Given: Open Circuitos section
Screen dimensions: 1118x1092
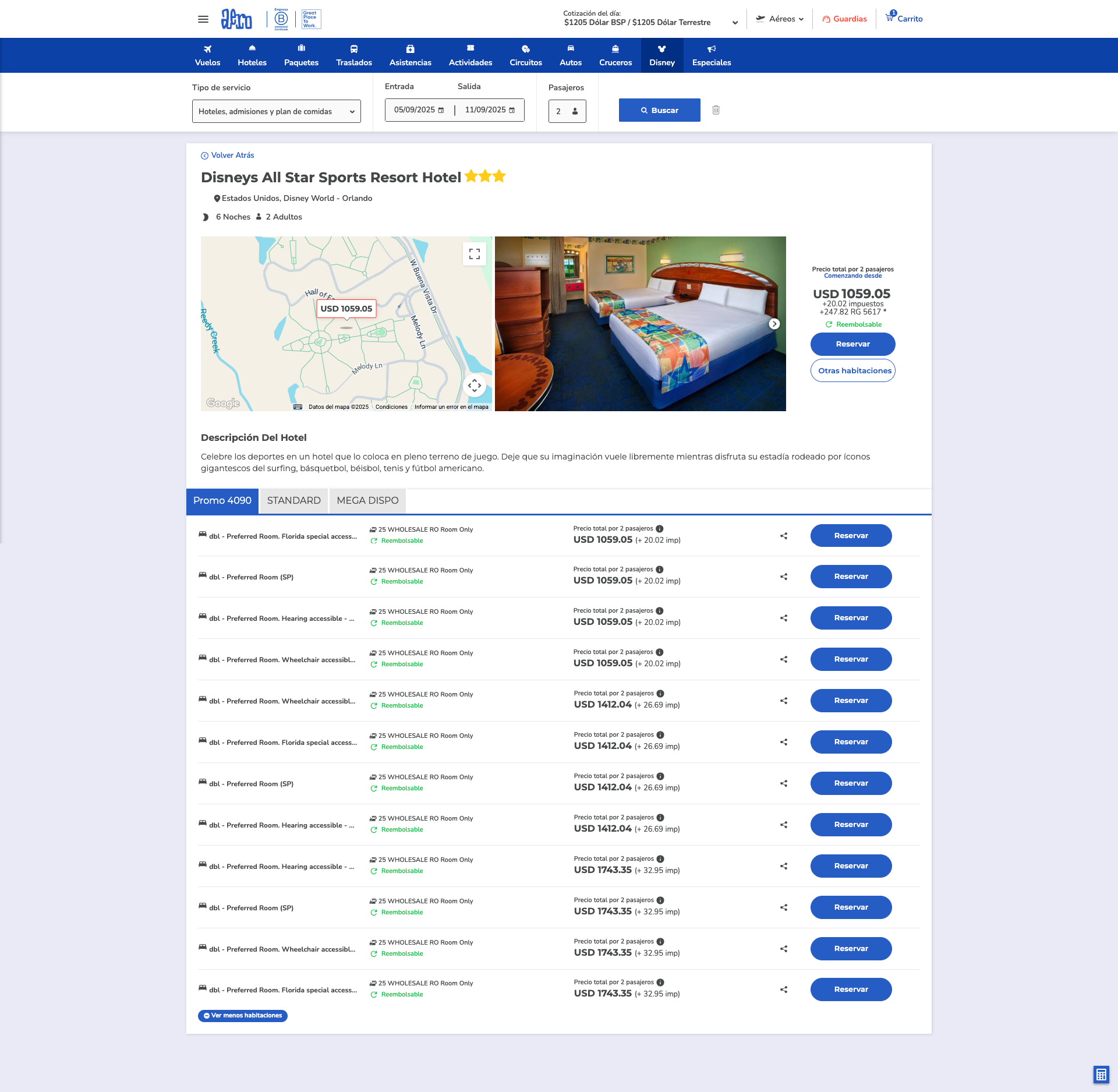Looking at the screenshot, I should tap(526, 55).
